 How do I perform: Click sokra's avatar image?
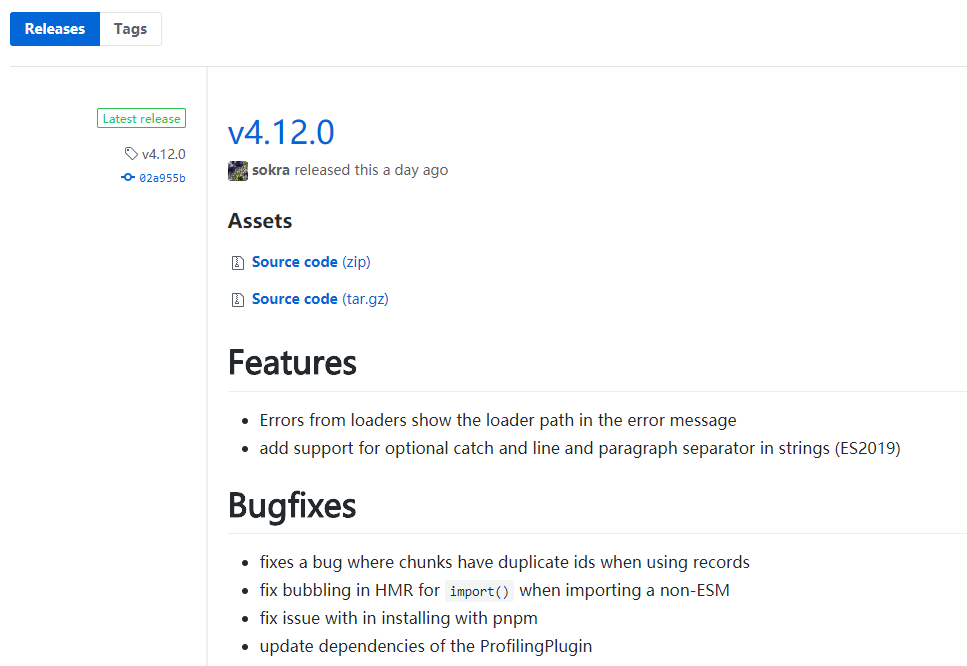[238, 171]
